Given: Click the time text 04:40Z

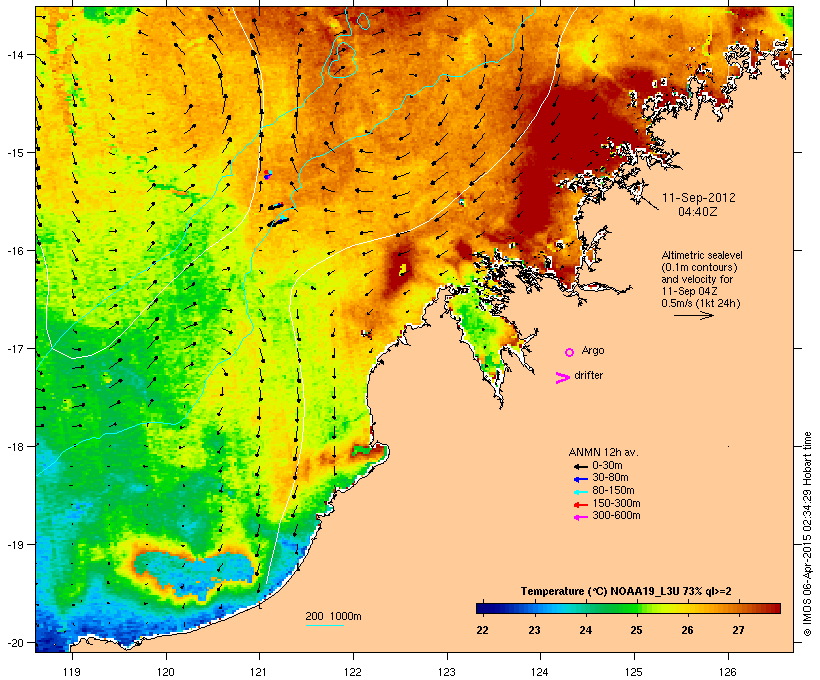Looking at the screenshot, I should point(698,212).
